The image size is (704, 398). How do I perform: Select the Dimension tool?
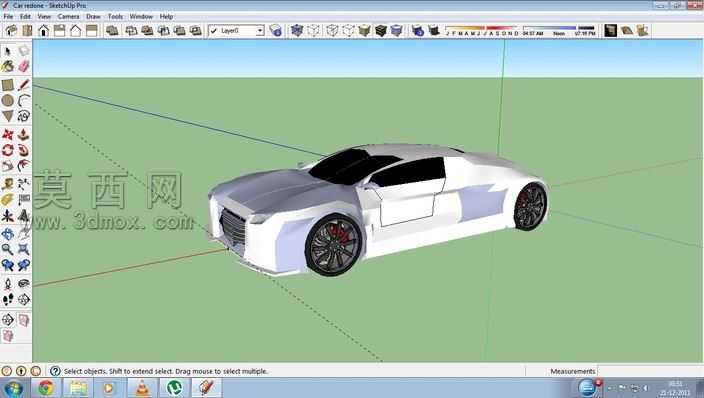point(24,184)
